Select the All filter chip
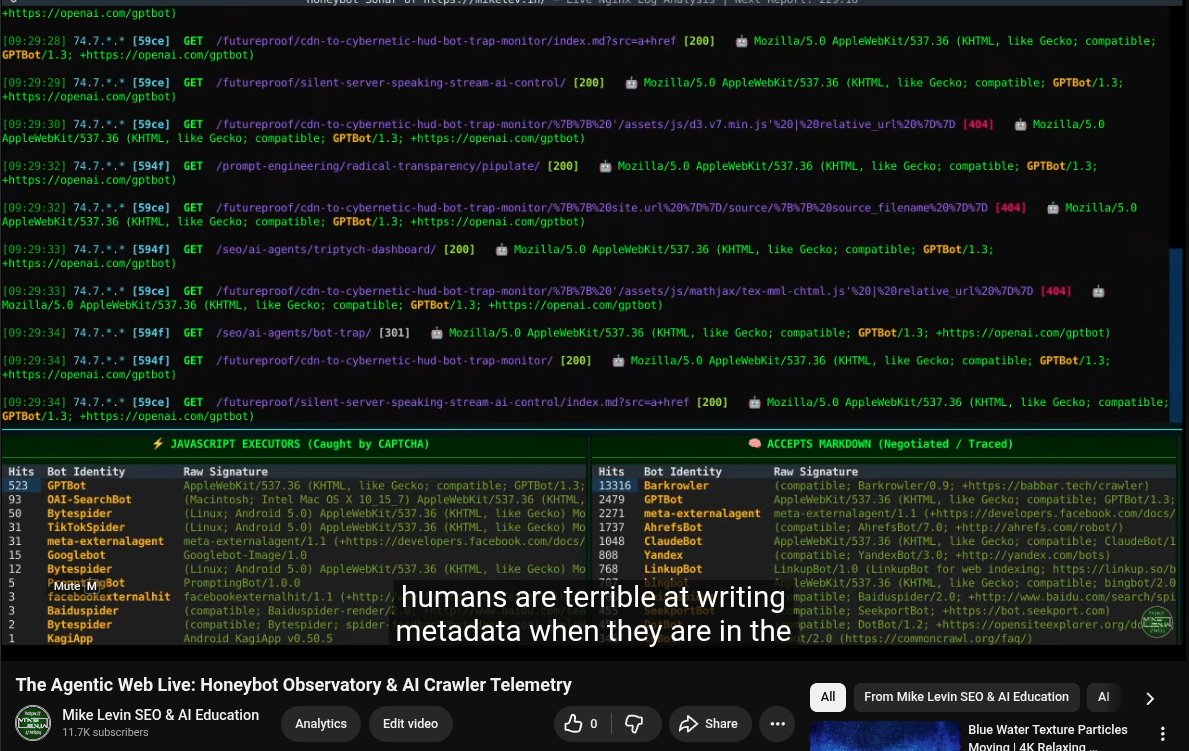 coord(827,697)
